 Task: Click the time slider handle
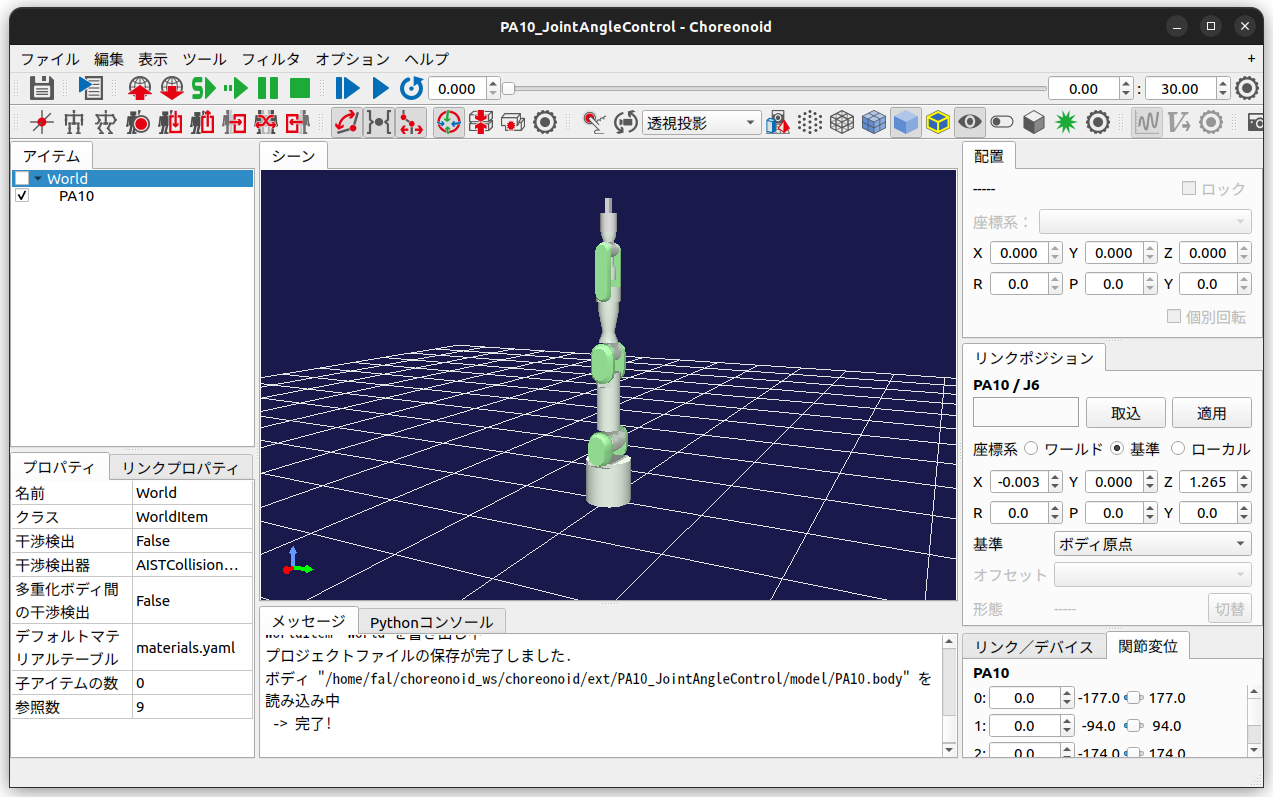(x=508, y=88)
